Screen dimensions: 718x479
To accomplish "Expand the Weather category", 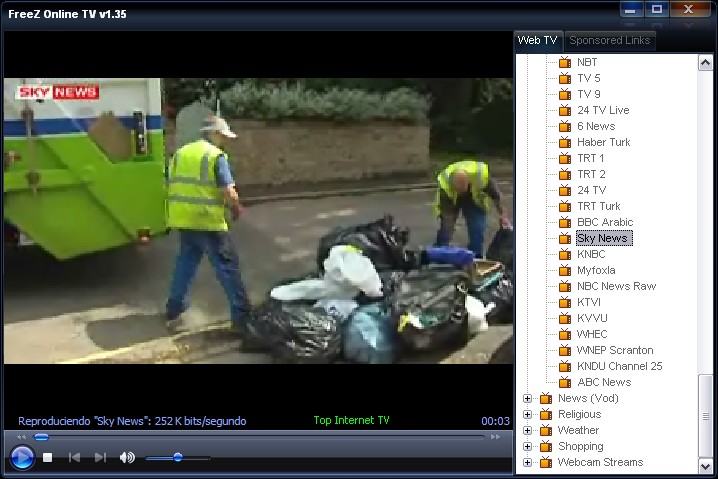I will pos(528,430).
